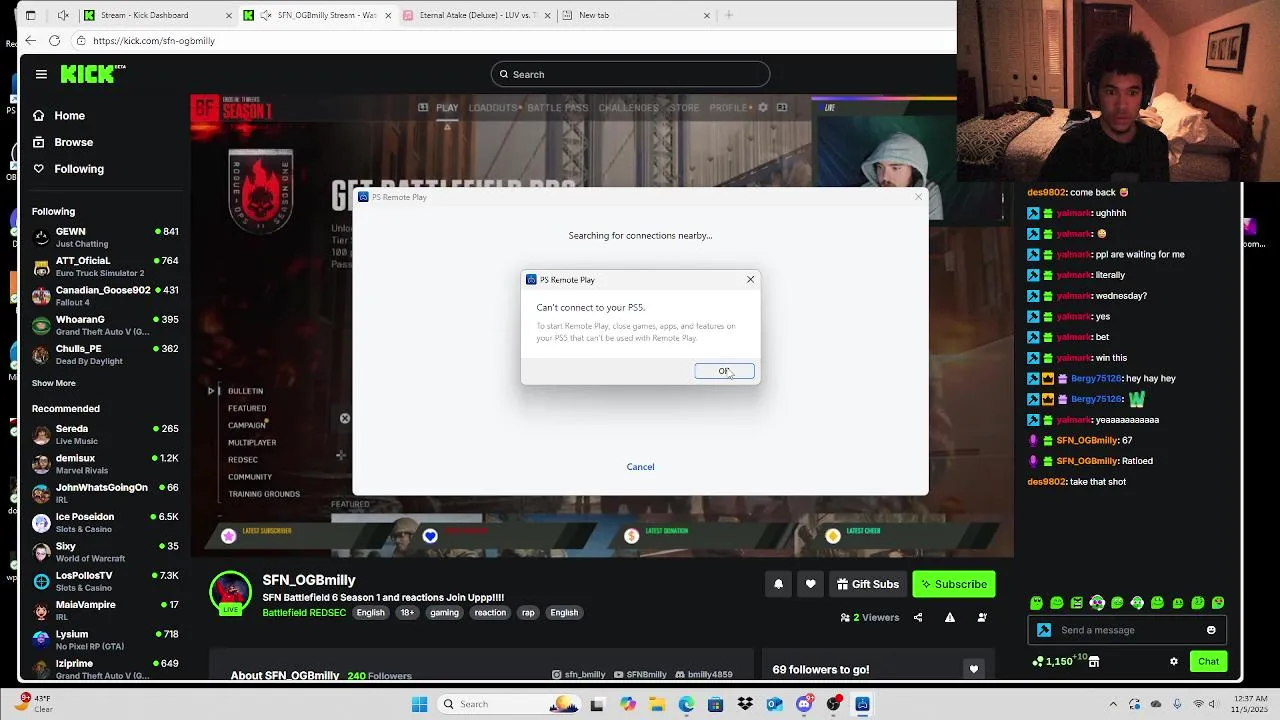Click the moderator hammer icon in the chat box
Screen dimensions: 1280x720
point(1044,630)
